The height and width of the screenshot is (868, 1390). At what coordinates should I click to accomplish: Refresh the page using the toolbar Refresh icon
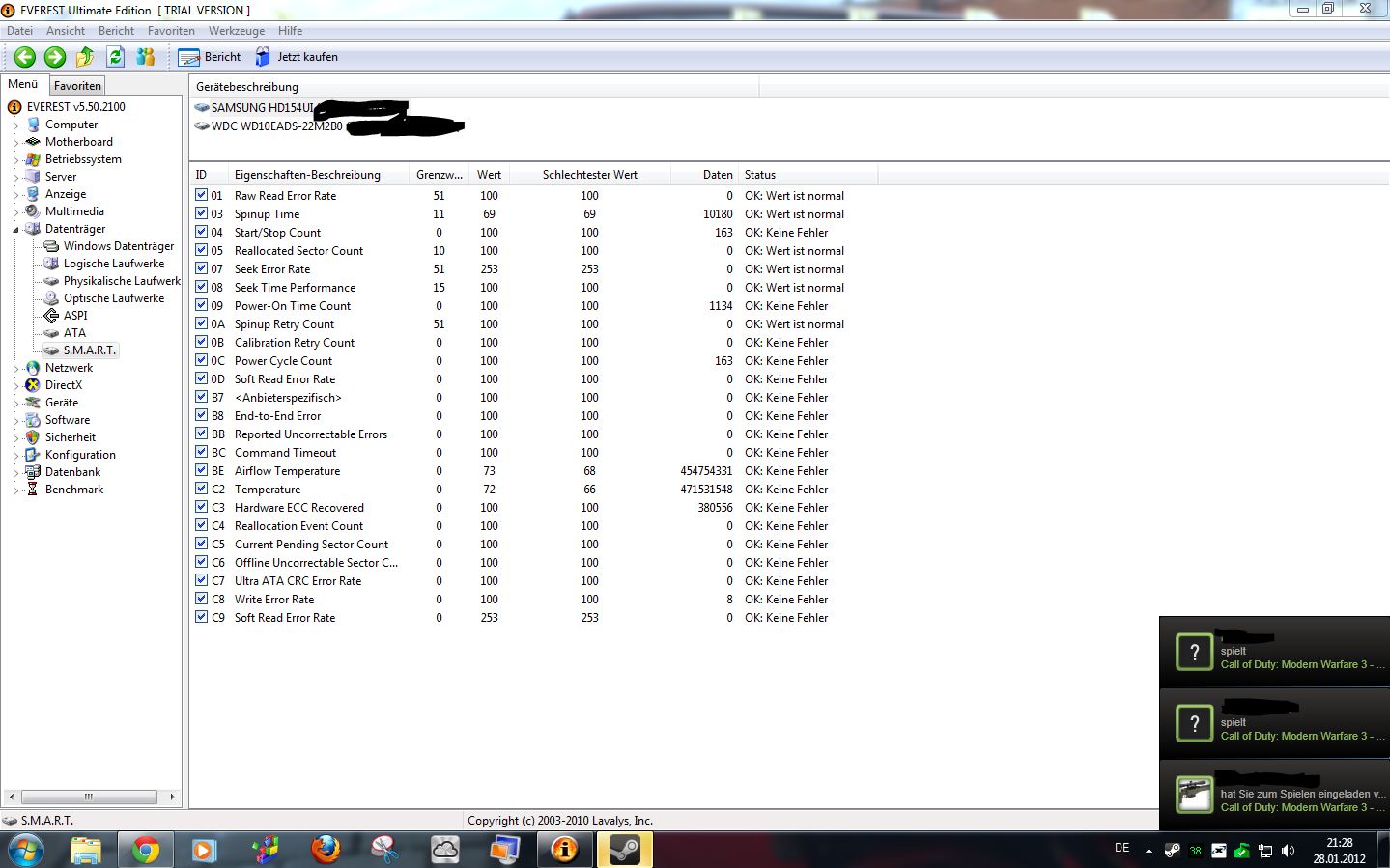click(x=115, y=57)
